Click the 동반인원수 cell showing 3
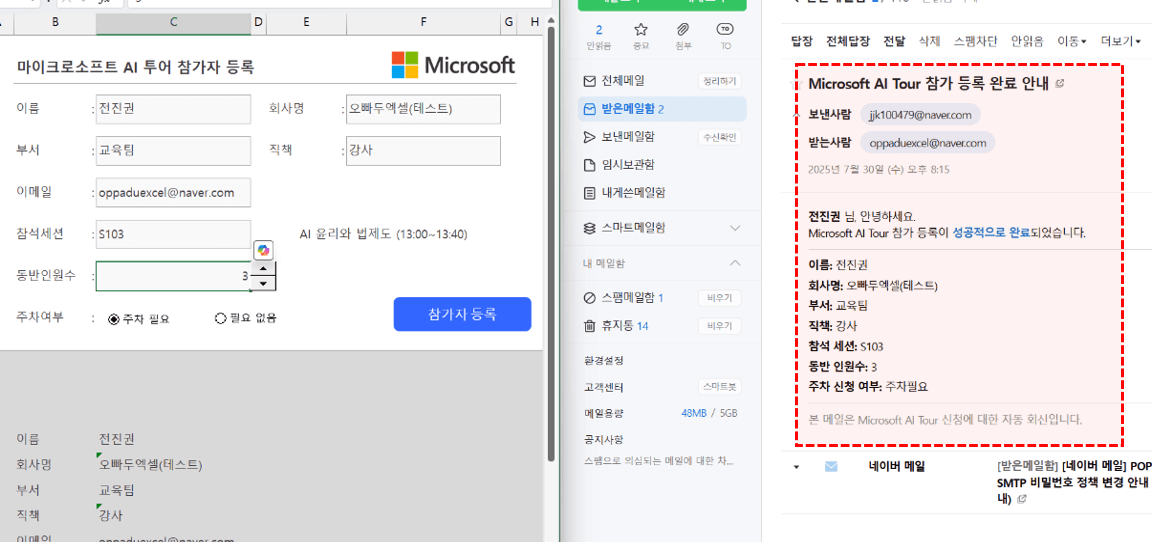The image size is (1157, 542). [x=173, y=277]
